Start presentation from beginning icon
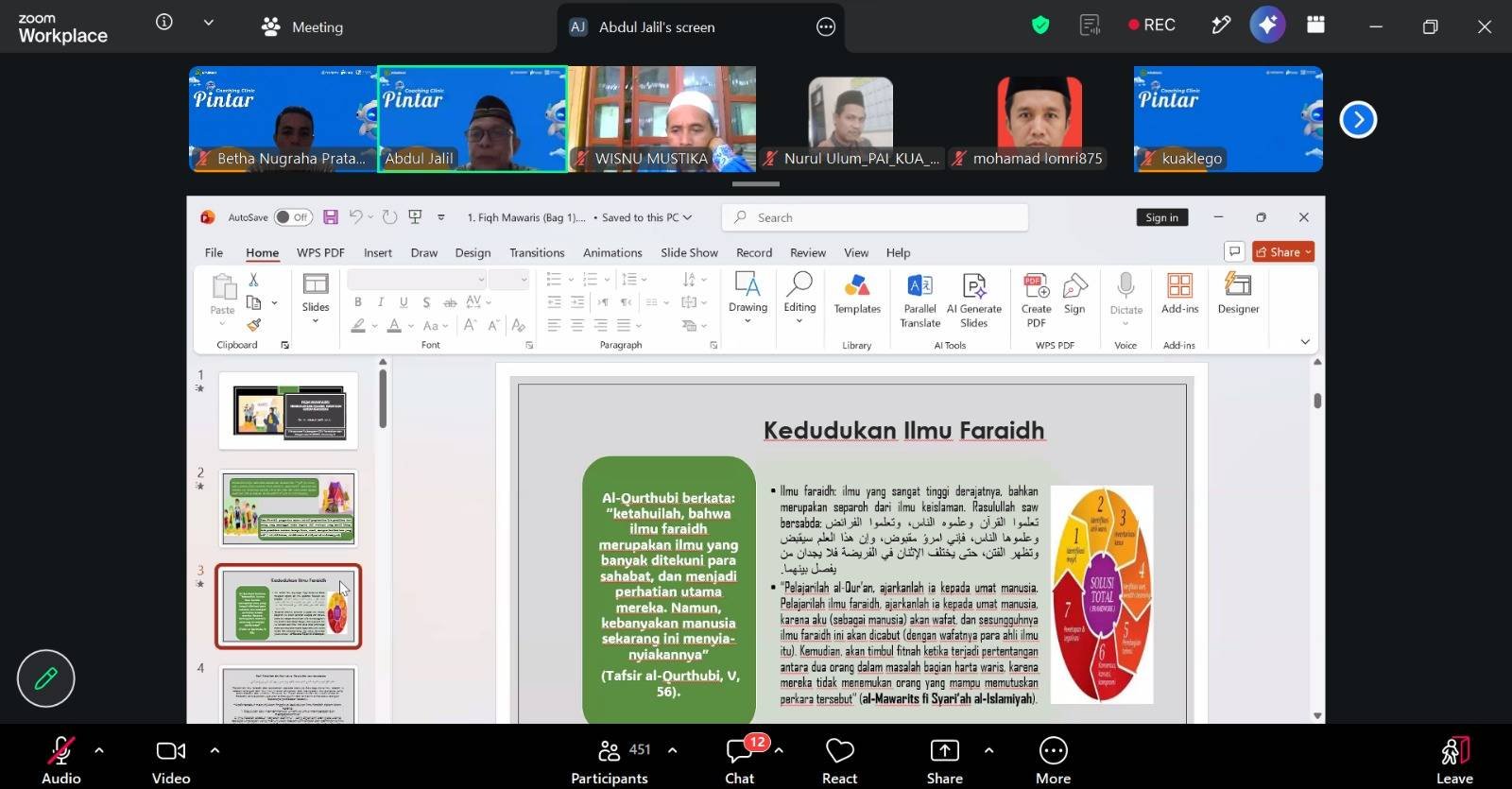1512x789 pixels. [415, 217]
